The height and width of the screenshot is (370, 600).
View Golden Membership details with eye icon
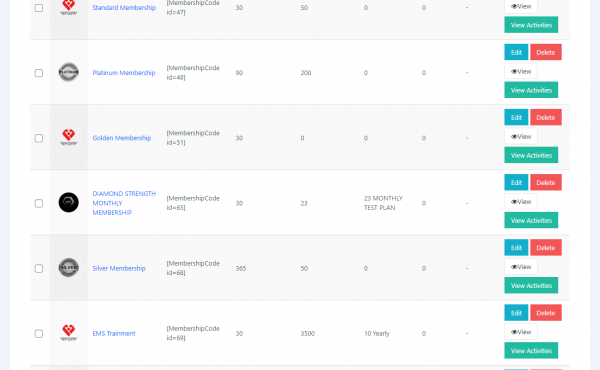(x=521, y=136)
